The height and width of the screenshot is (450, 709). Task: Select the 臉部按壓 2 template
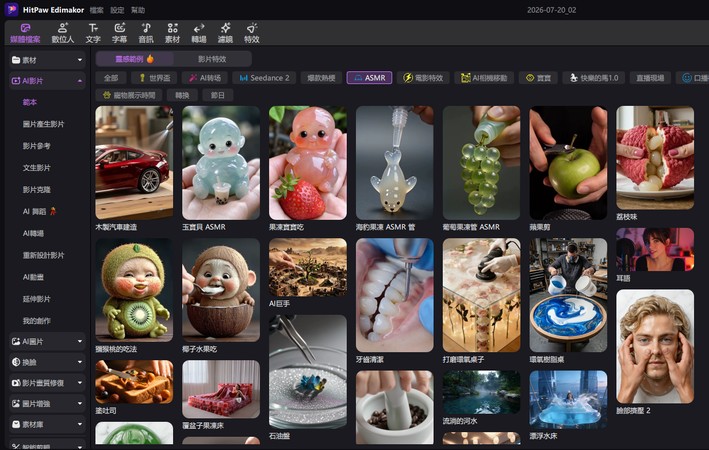click(655, 346)
